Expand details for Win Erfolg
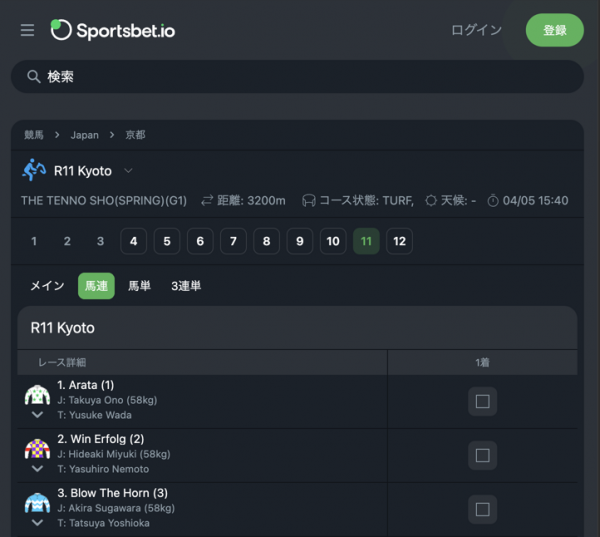This screenshot has width=600, height=537. pos(37,468)
